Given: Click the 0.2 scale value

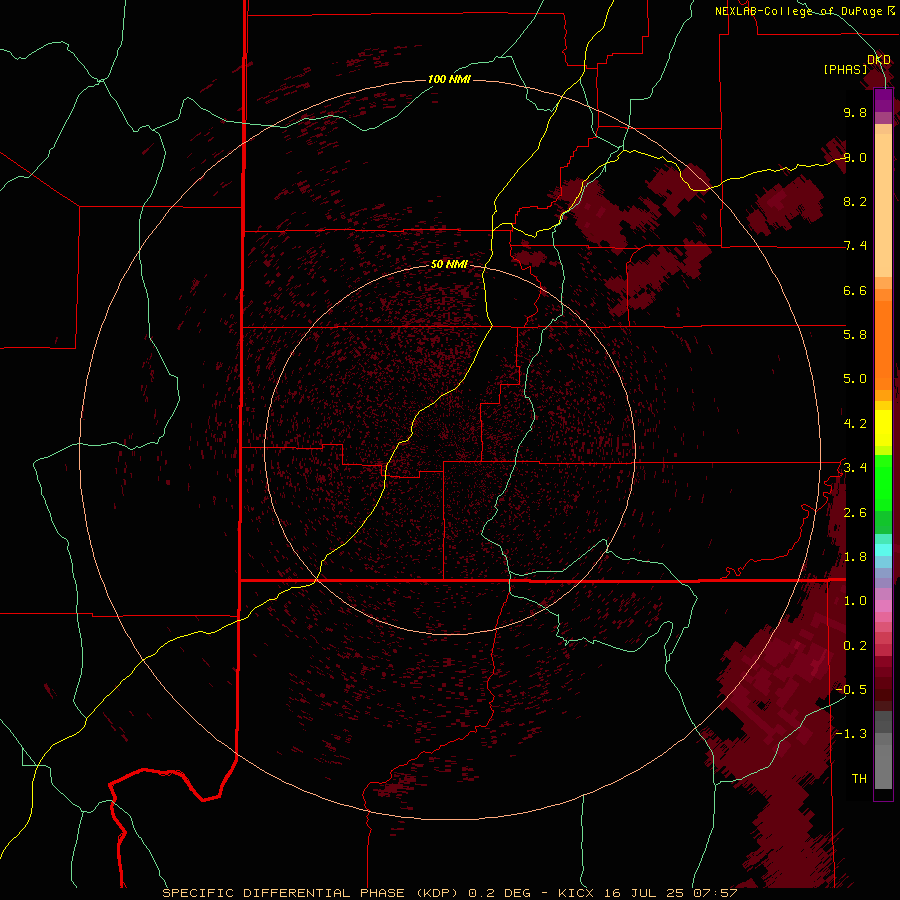Looking at the screenshot, I should (855, 646).
